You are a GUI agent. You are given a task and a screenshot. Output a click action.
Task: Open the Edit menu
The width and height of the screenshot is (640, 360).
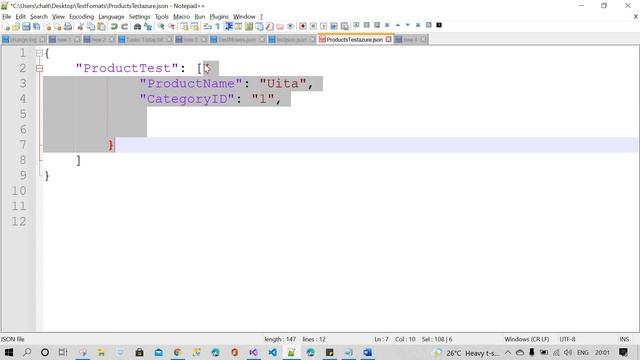click(x=20, y=17)
